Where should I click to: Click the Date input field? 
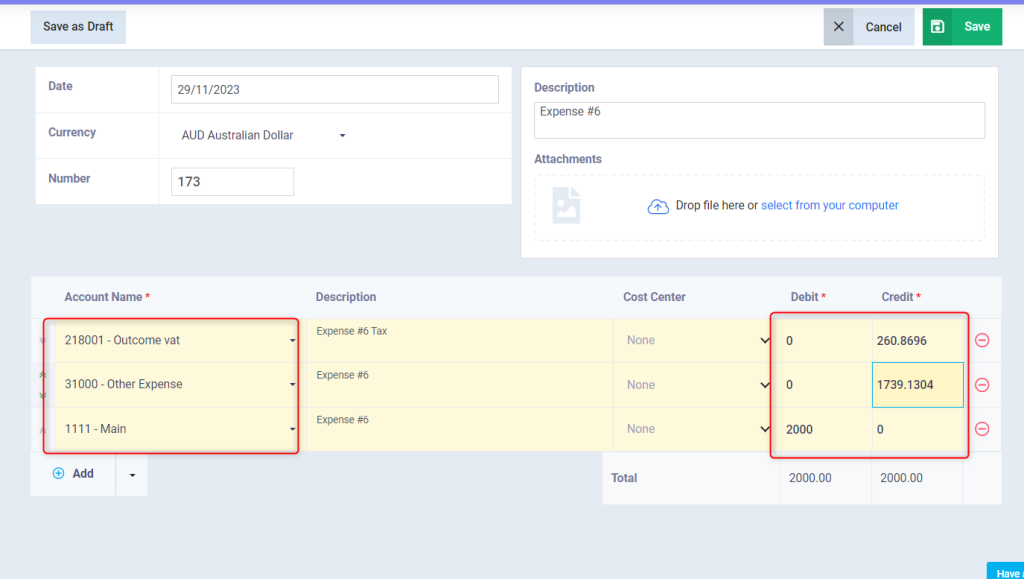point(334,89)
